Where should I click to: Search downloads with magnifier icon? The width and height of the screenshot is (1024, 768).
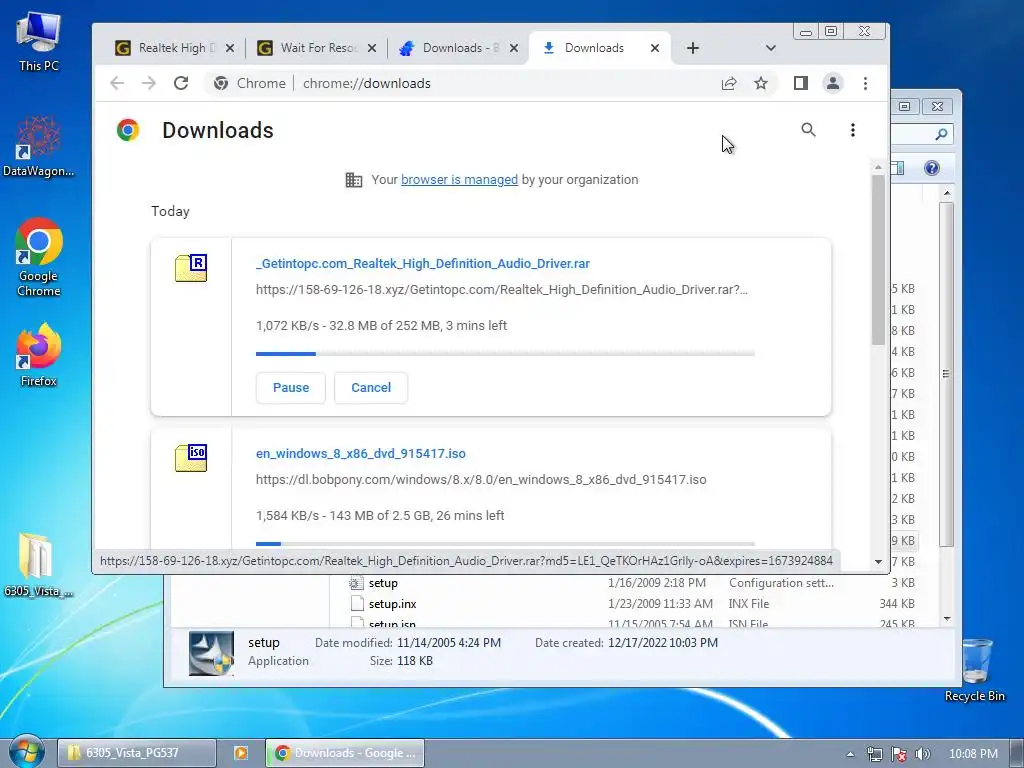pos(808,130)
